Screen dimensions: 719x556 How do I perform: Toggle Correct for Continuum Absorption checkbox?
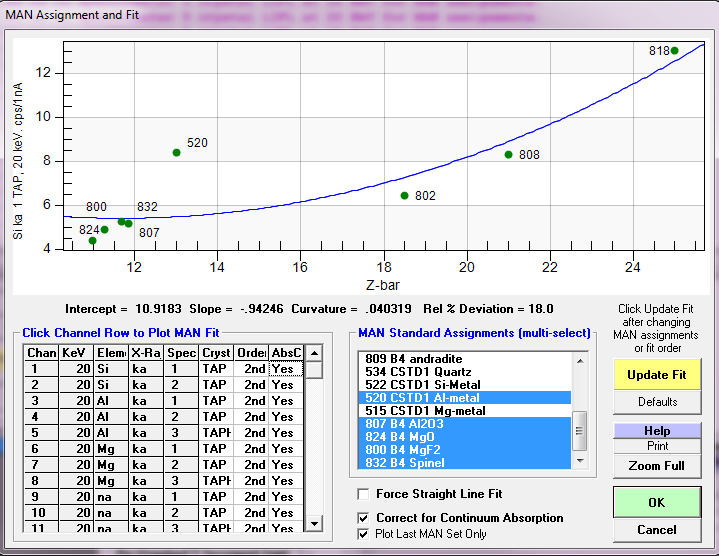[x=365, y=518]
